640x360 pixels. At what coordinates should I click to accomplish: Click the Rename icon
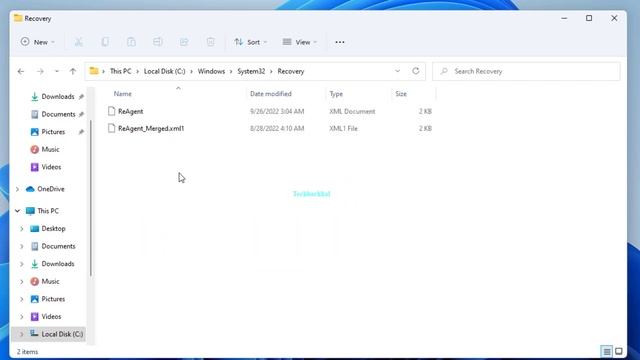point(158,42)
